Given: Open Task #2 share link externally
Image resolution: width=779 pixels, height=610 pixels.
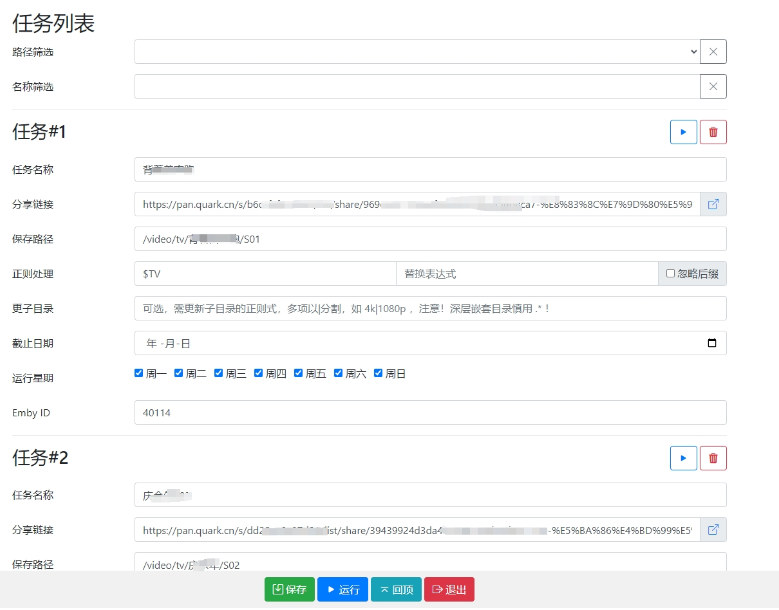Looking at the screenshot, I should [x=713, y=530].
